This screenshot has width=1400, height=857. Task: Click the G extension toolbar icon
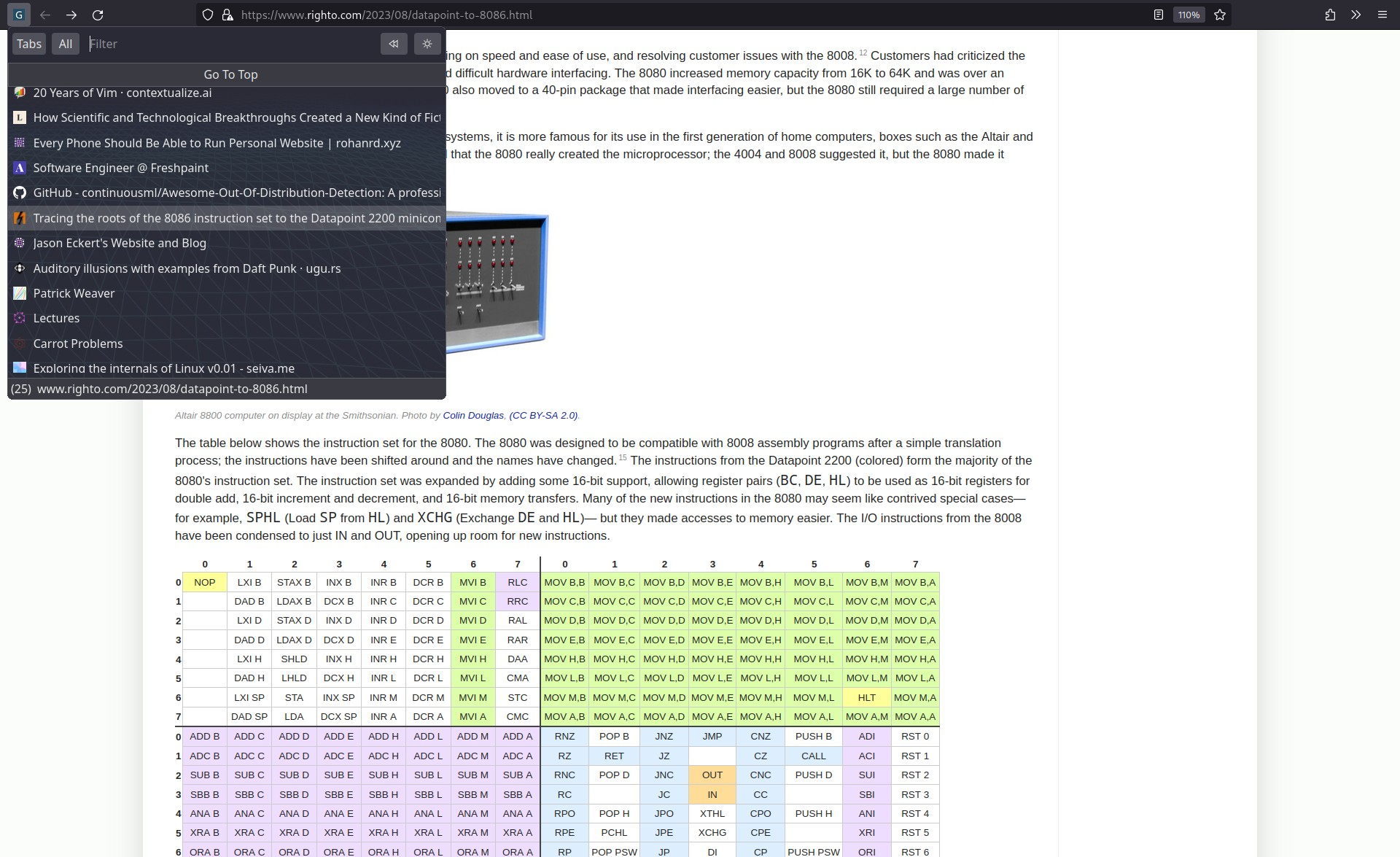point(19,15)
